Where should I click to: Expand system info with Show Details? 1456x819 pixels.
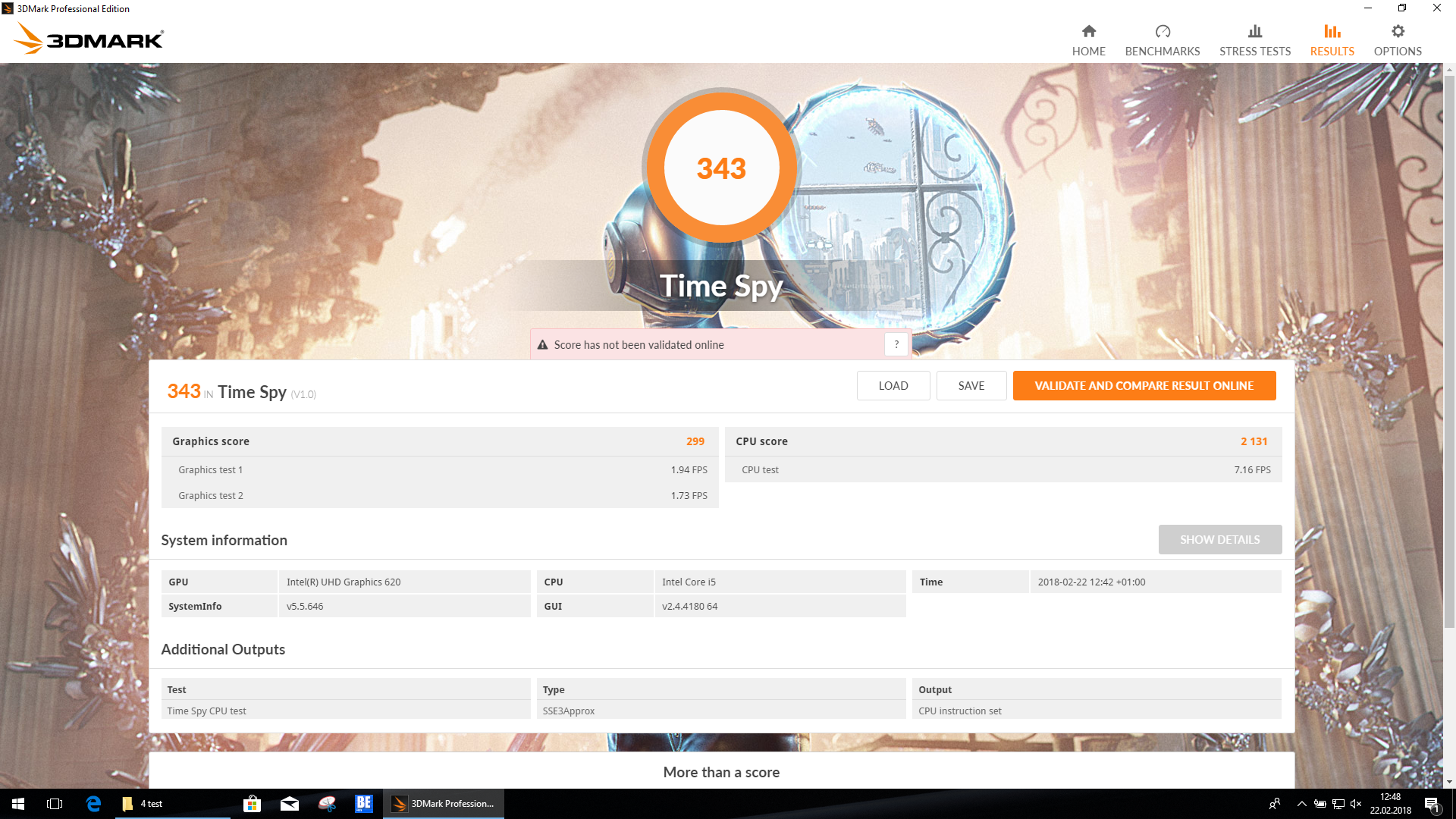click(1219, 539)
